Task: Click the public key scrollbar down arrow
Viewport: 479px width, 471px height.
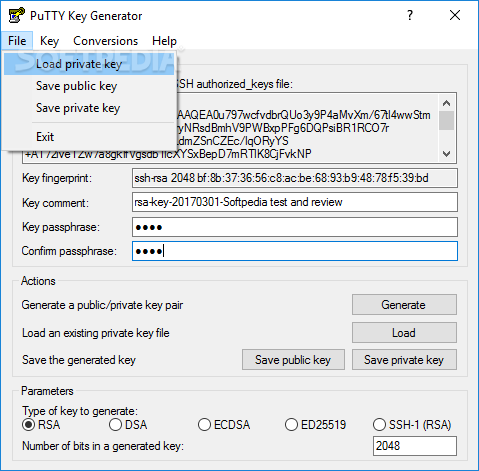Action: tap(446, 154)
